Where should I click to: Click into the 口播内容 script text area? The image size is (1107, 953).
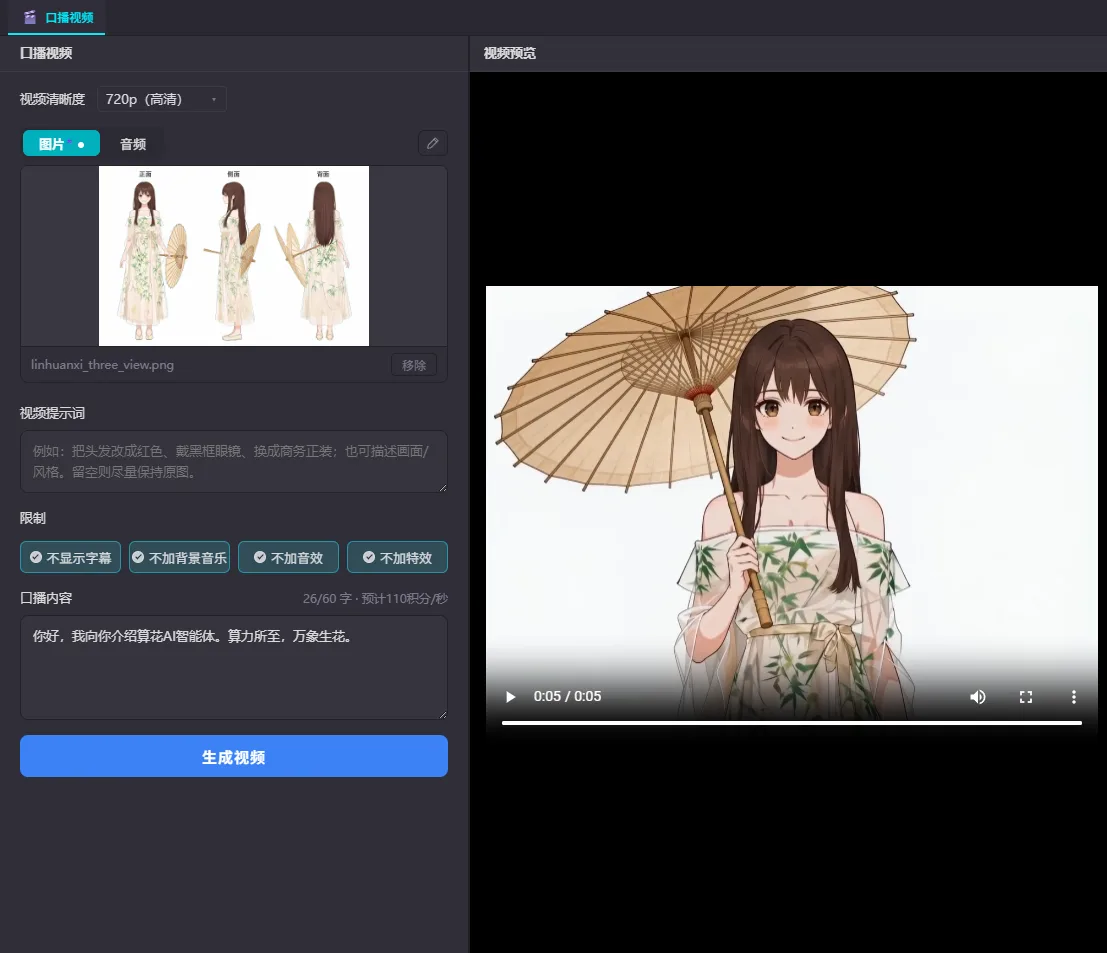click(234, 667)
